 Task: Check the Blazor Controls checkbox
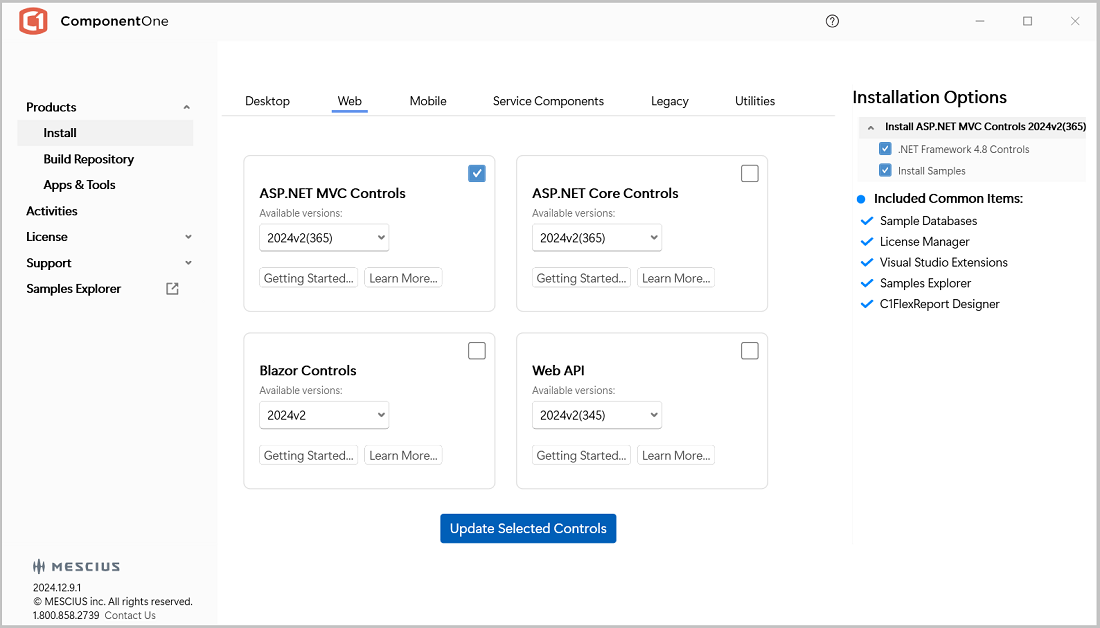(x=477, y=350)
